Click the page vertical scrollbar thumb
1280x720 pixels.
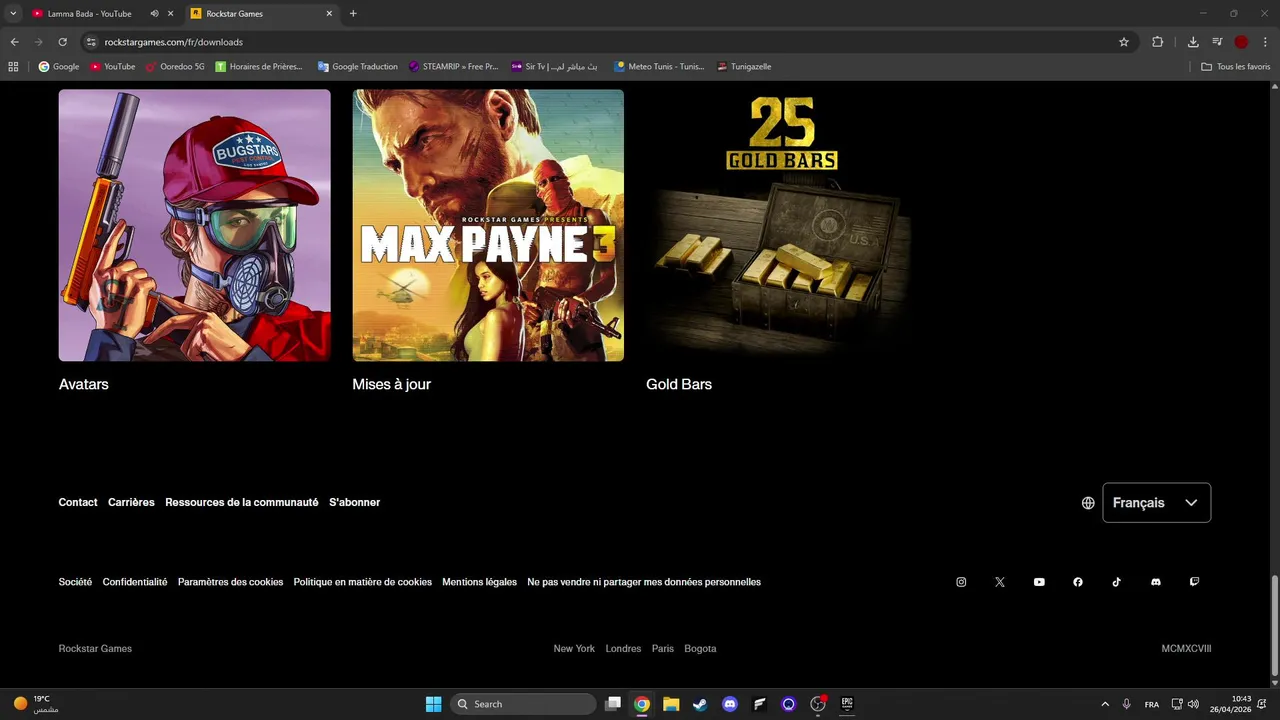(1274, 625)
